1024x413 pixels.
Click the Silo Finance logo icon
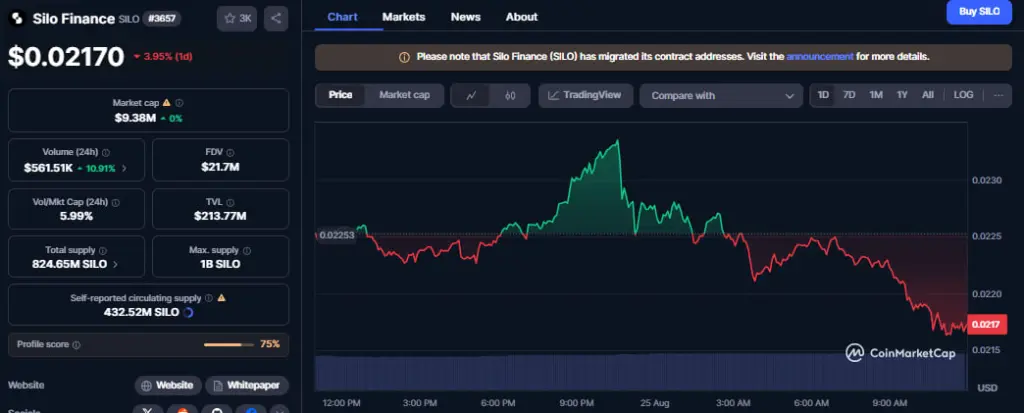click(16, 18)
